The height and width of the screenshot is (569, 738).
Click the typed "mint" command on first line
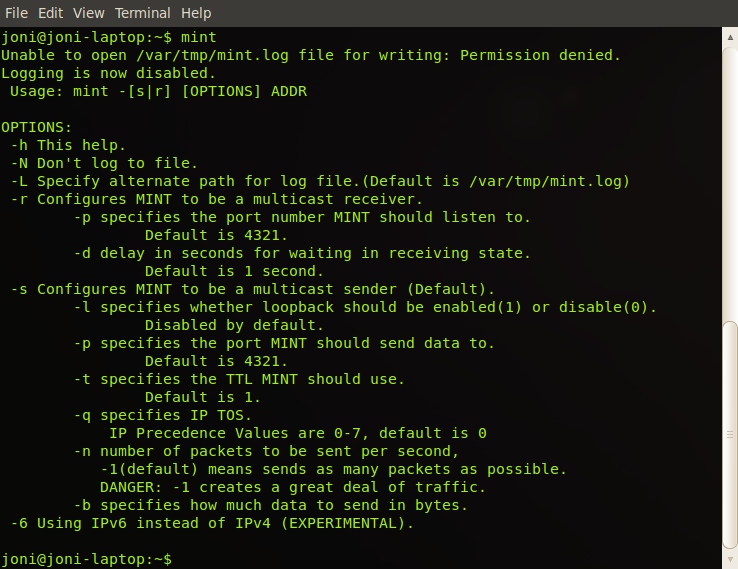199,37
